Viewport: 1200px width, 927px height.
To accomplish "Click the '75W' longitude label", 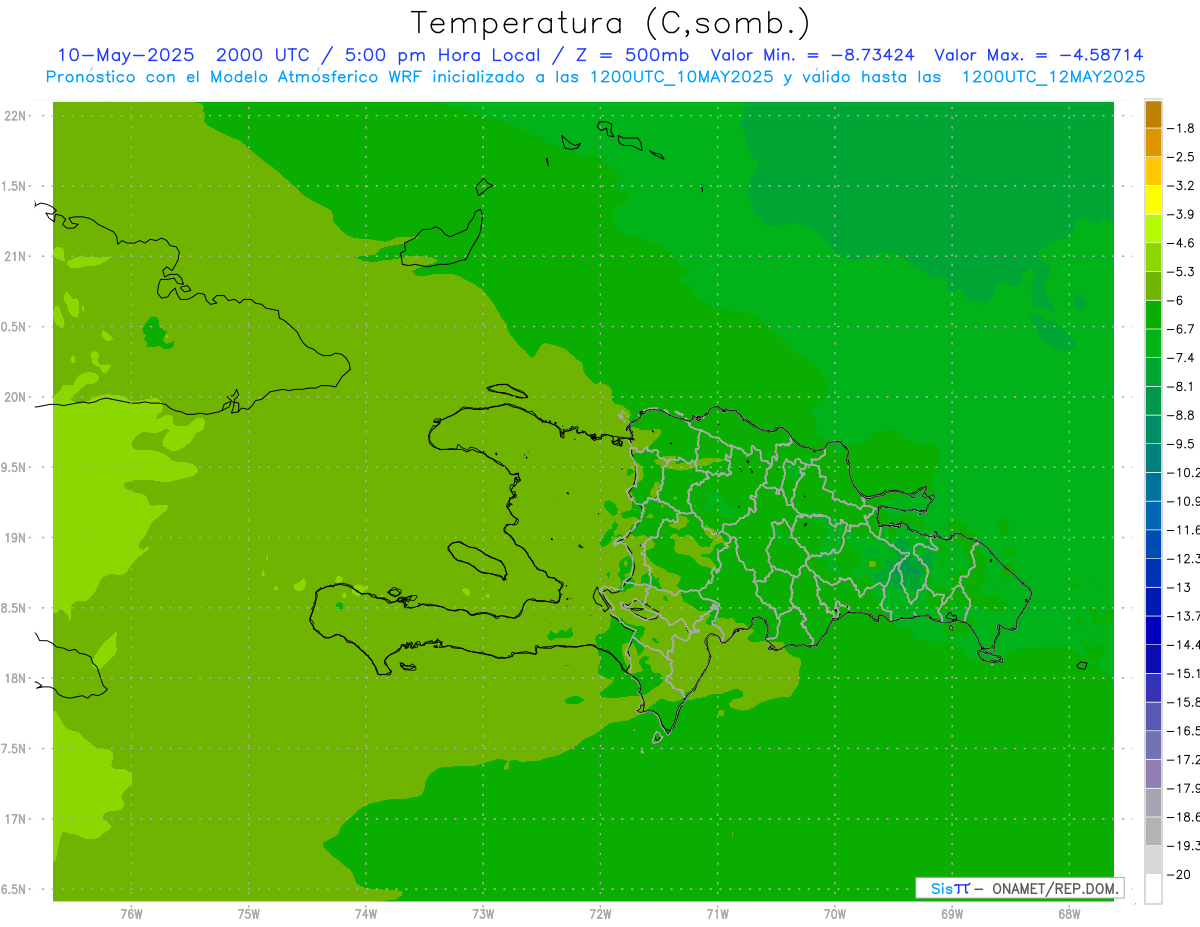I will tap(249, 913).
